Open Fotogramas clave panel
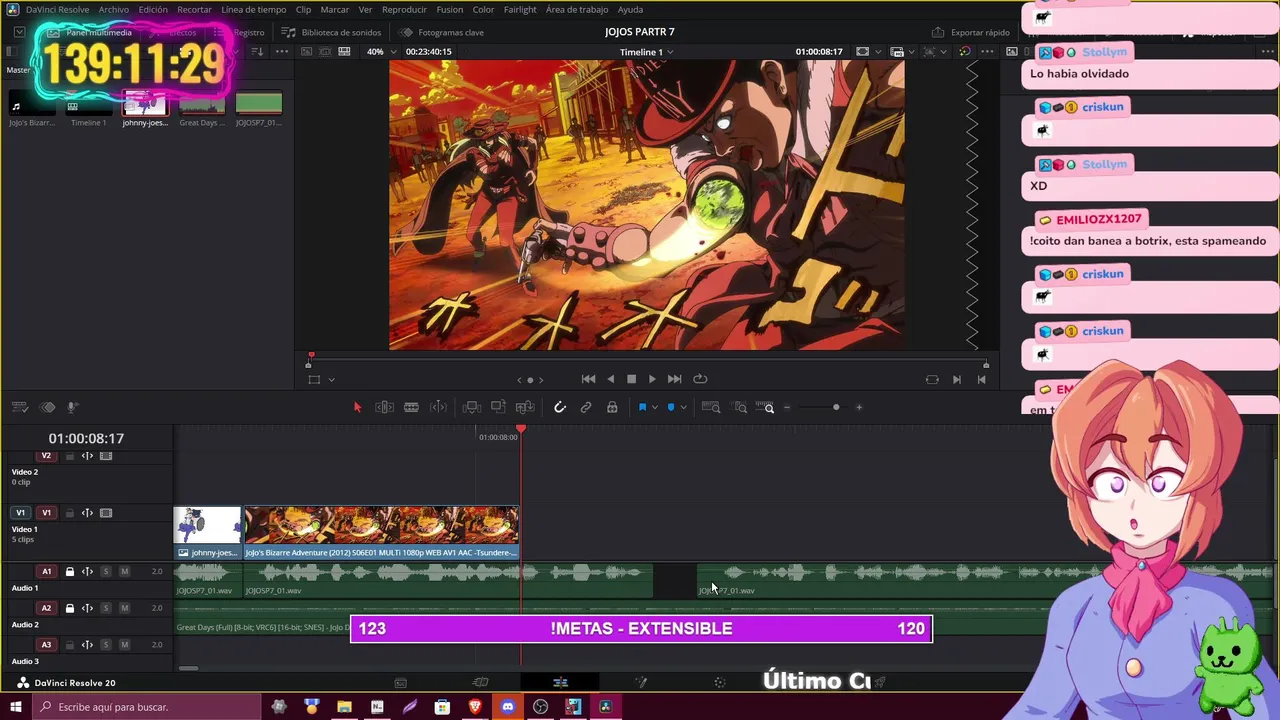The image size is (1280, 720). click(442, 32)
